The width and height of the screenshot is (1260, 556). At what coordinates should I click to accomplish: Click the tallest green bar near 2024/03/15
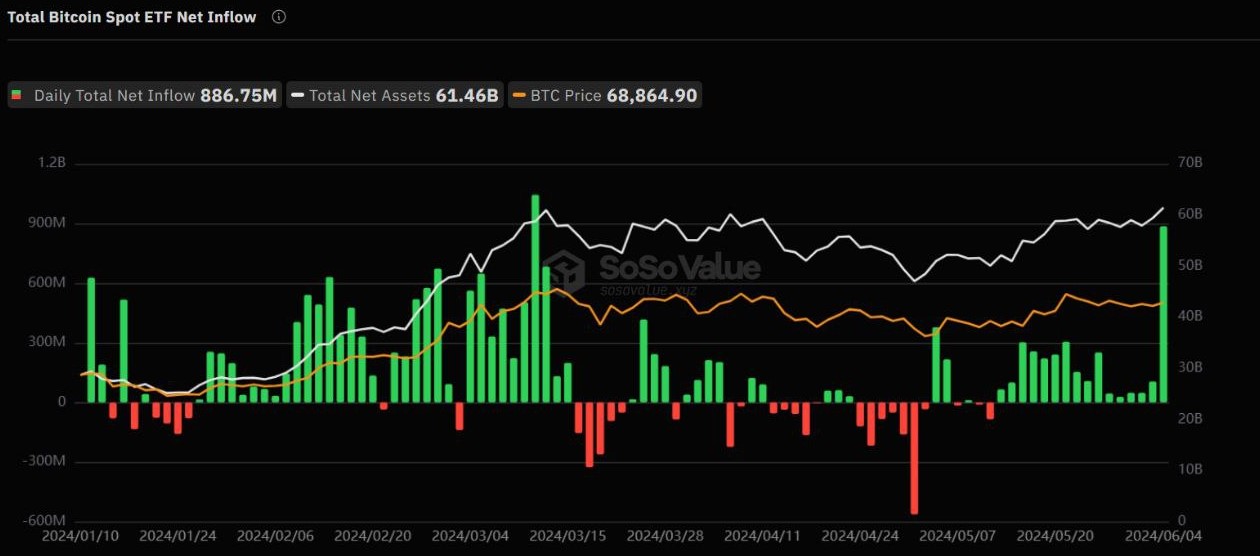click(535, 298)
